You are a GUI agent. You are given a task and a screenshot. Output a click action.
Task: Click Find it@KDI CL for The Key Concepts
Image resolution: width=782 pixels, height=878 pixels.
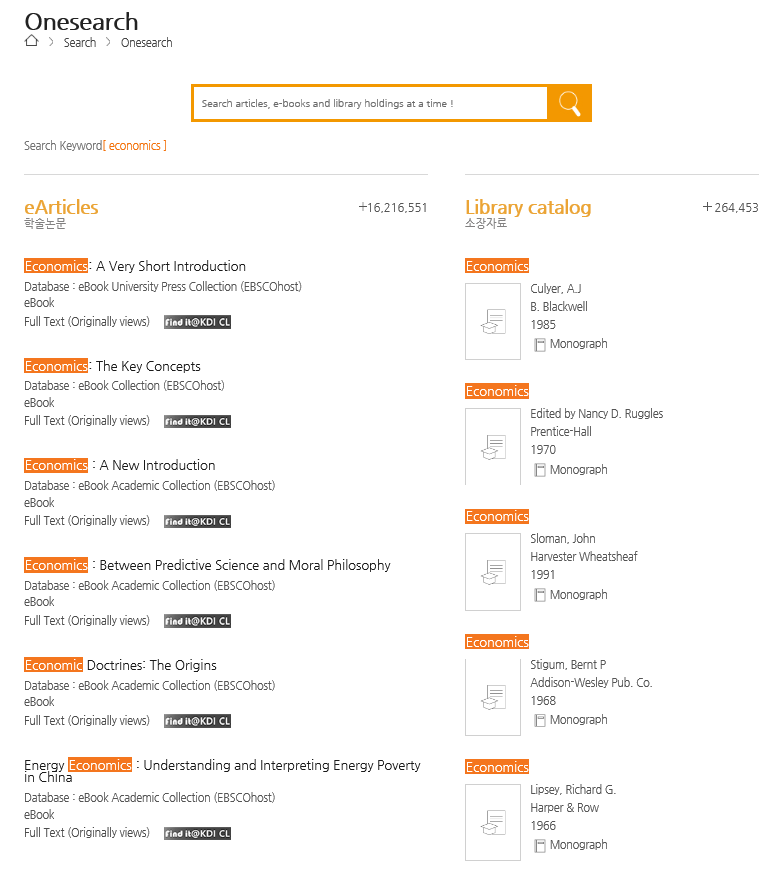click(198, 422)
